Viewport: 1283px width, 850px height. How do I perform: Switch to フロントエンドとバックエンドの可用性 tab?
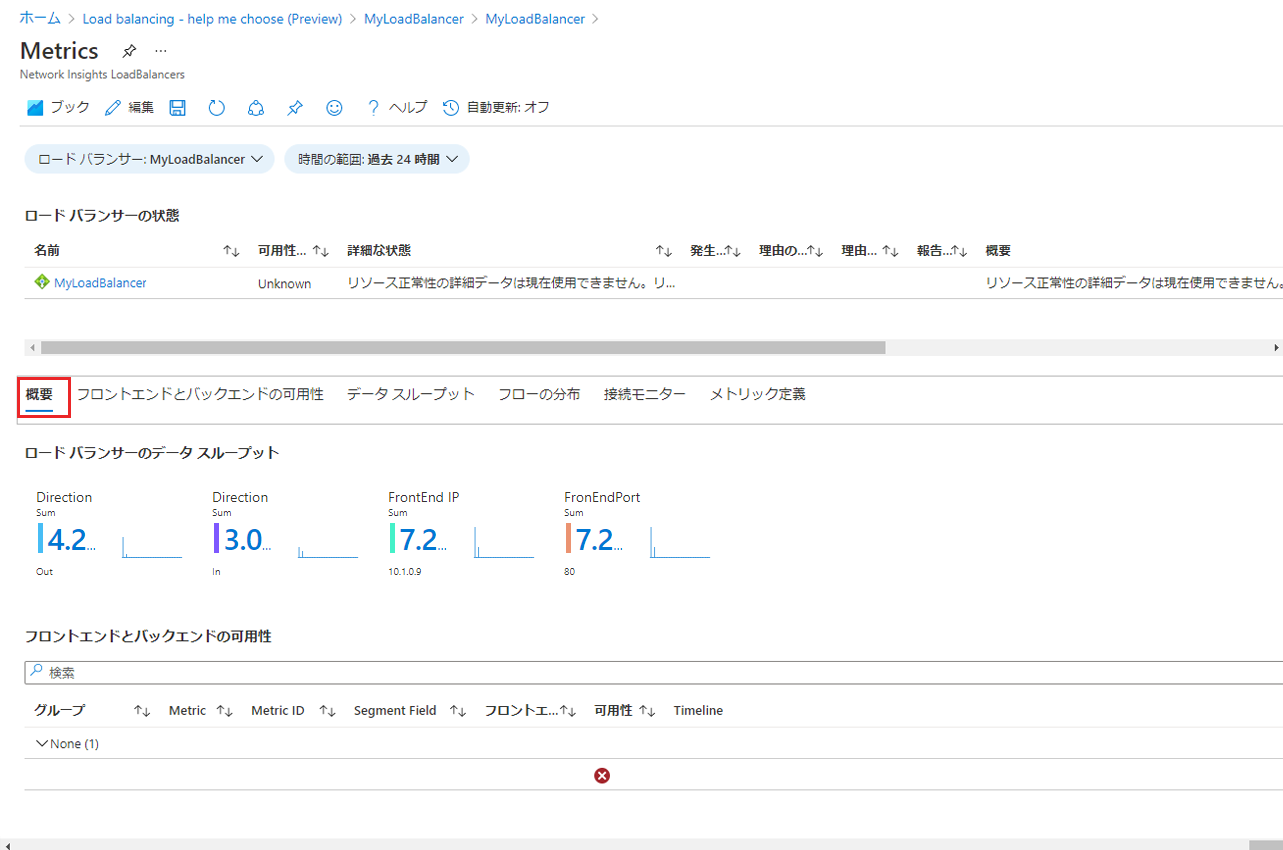[200, 395]
